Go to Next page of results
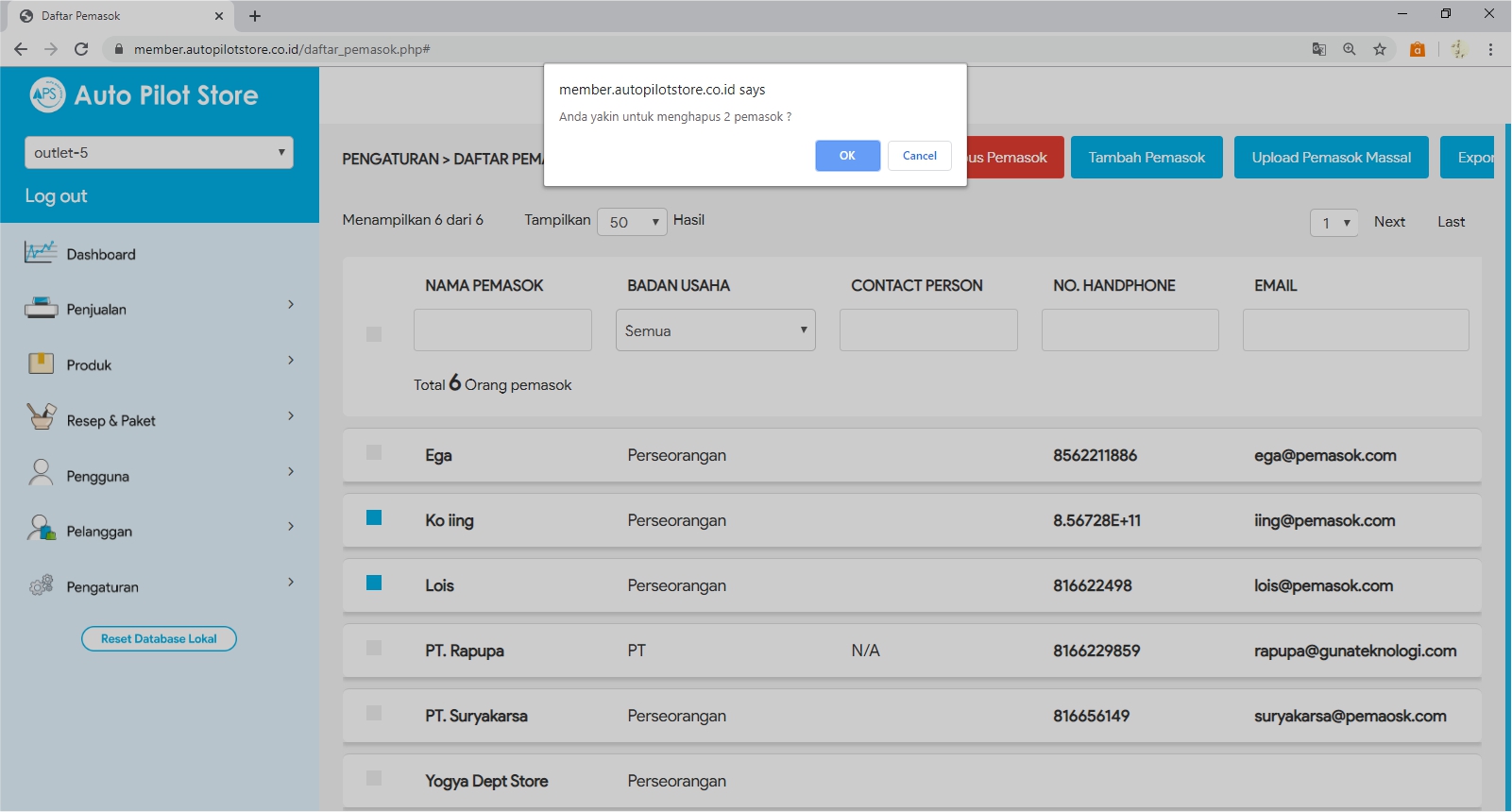The height and width of the screenshot is (812, 1512). pos(1388,222)
